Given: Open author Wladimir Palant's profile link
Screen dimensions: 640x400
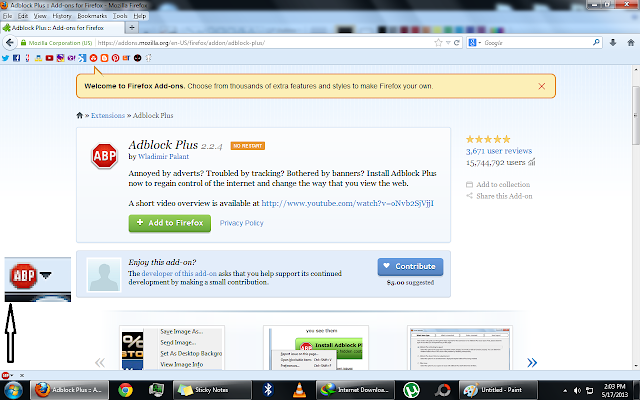Looking at the screenshot, I should tap(163, 156).
